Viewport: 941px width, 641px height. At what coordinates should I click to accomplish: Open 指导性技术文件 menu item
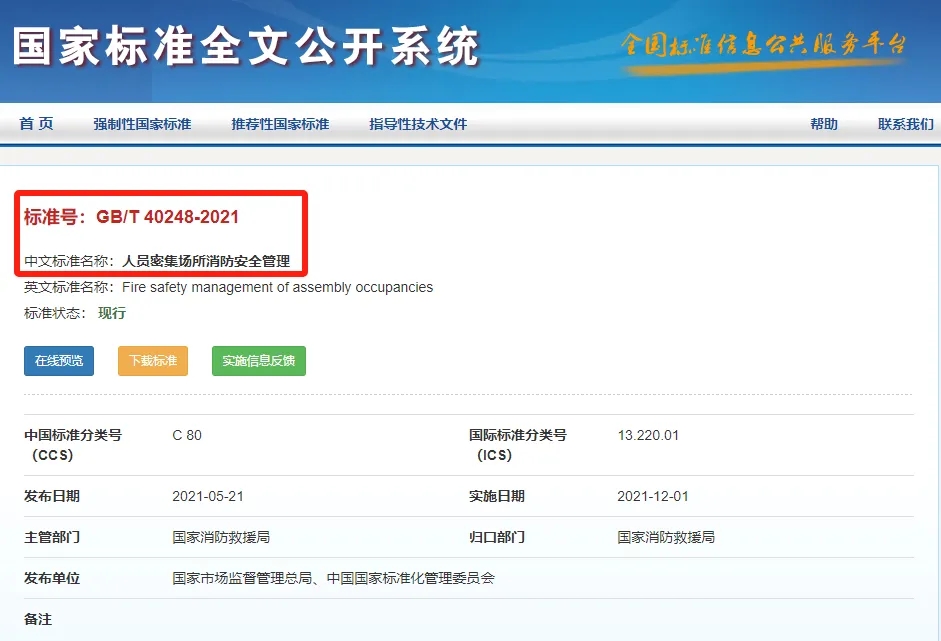click(418, 124)
